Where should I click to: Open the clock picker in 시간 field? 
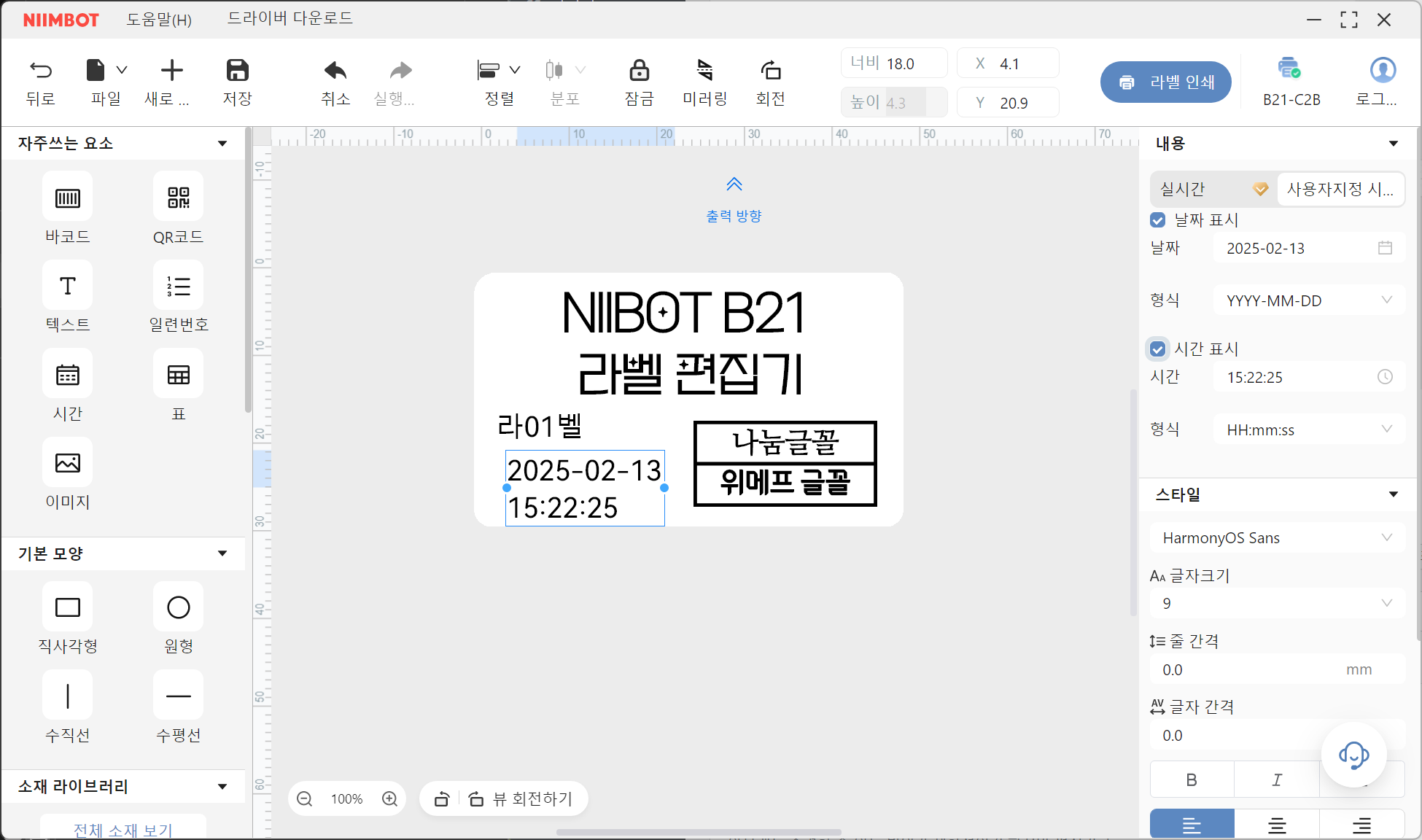click(1385, 377)
